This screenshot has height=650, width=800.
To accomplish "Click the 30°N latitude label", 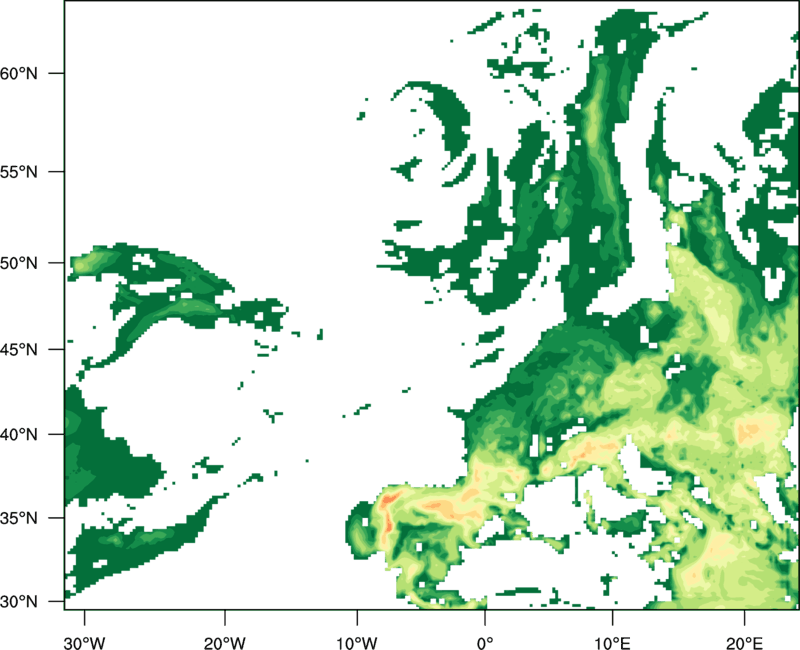I will pyautogui.click(x=18, y=602).
